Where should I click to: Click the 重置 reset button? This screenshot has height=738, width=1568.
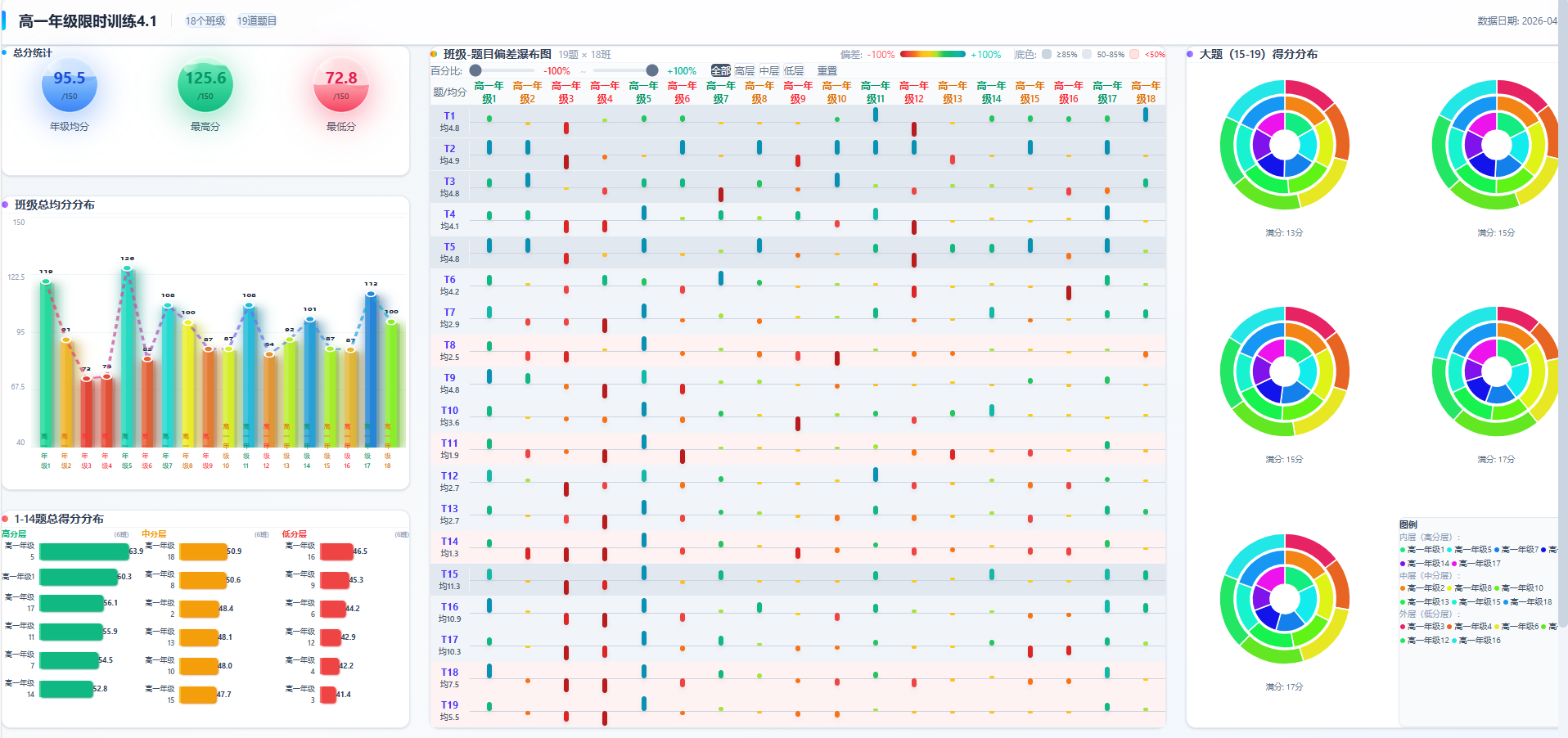pos(827,71)
